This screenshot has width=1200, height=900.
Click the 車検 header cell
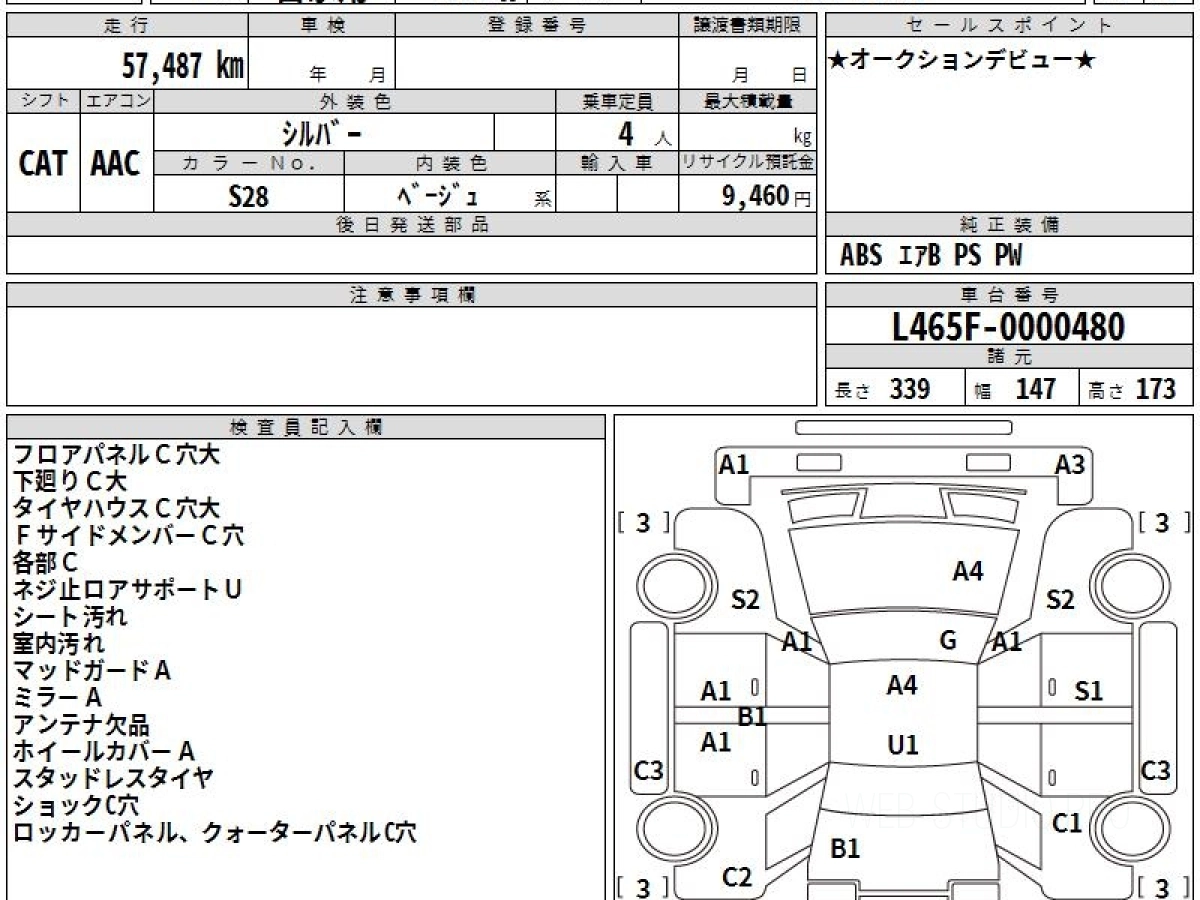321,26
